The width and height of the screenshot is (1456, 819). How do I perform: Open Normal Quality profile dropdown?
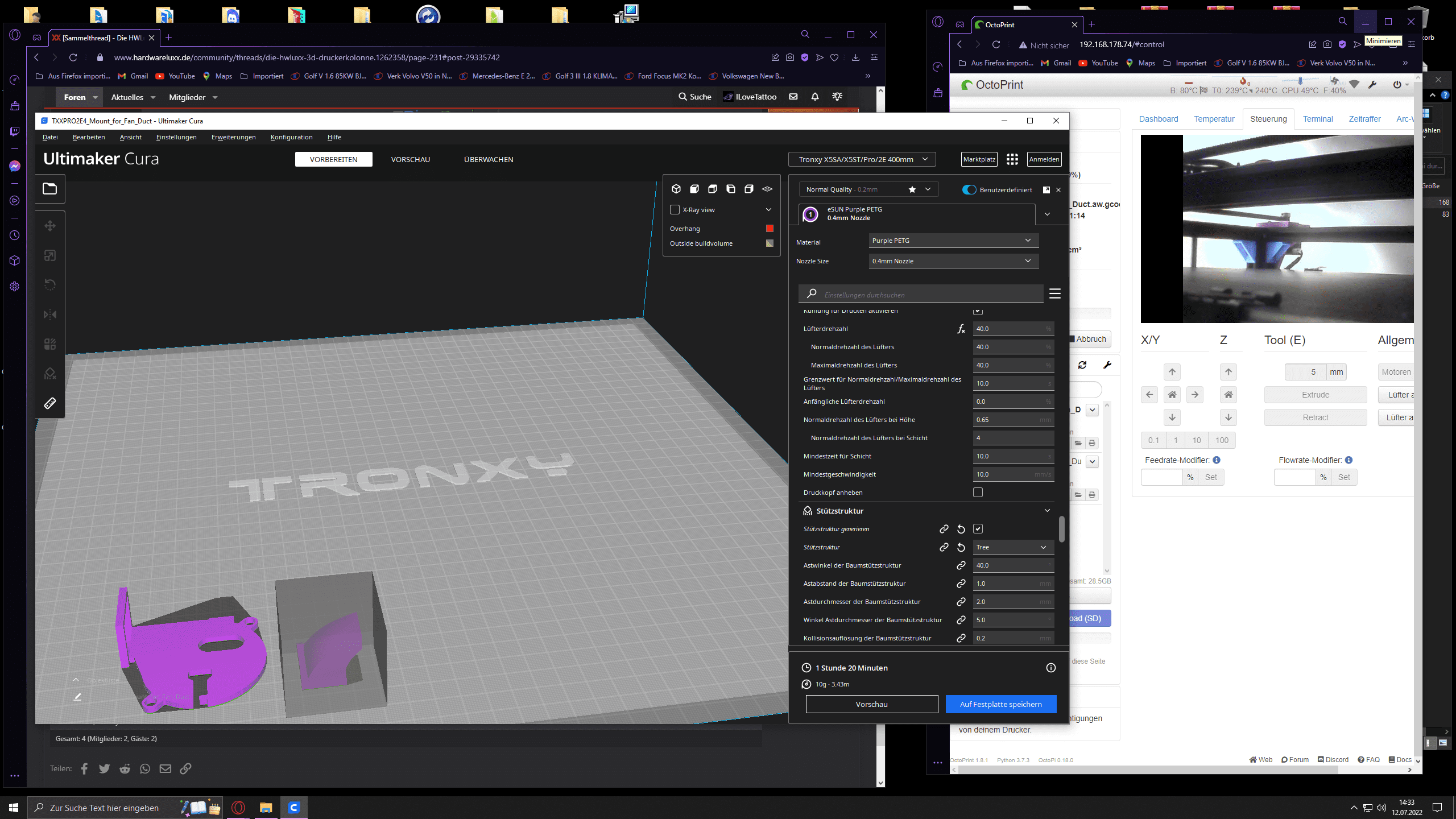tap(868, 189)
